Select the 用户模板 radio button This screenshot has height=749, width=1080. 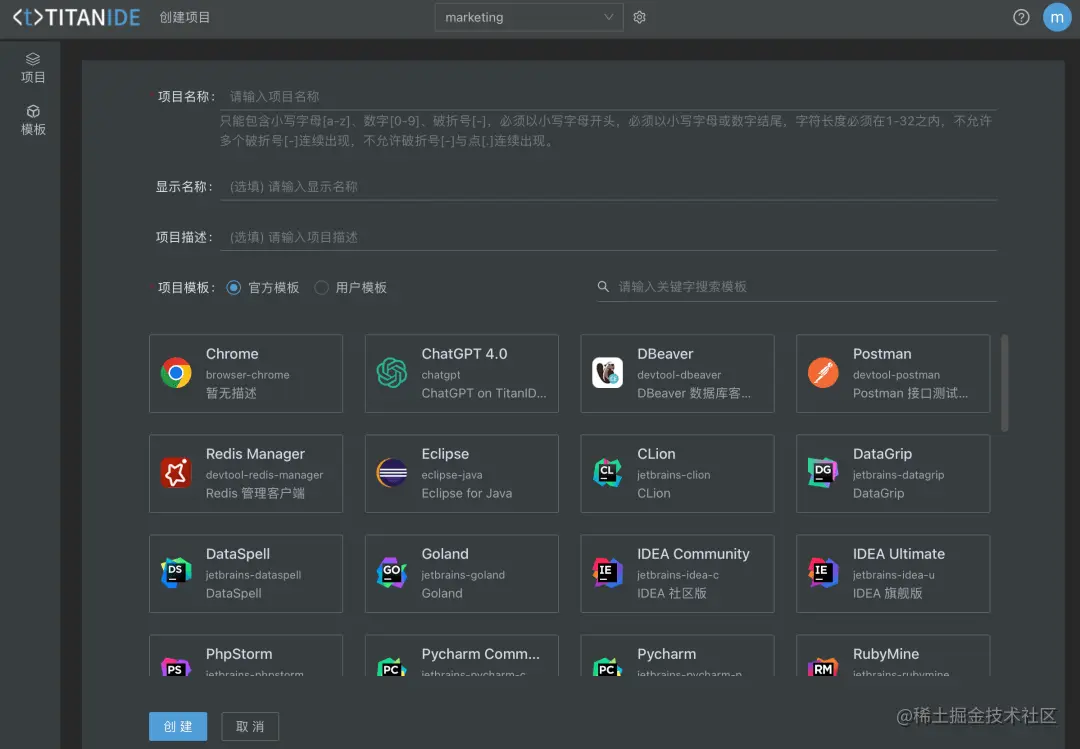[x=322, y=287]
